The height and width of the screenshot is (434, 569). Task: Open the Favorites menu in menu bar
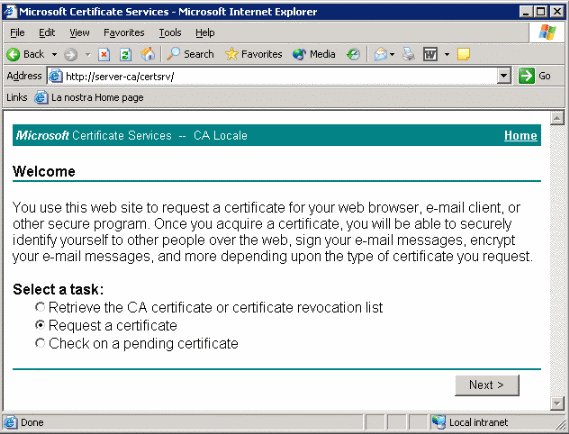pyautogui.click(x=124, y=33)
